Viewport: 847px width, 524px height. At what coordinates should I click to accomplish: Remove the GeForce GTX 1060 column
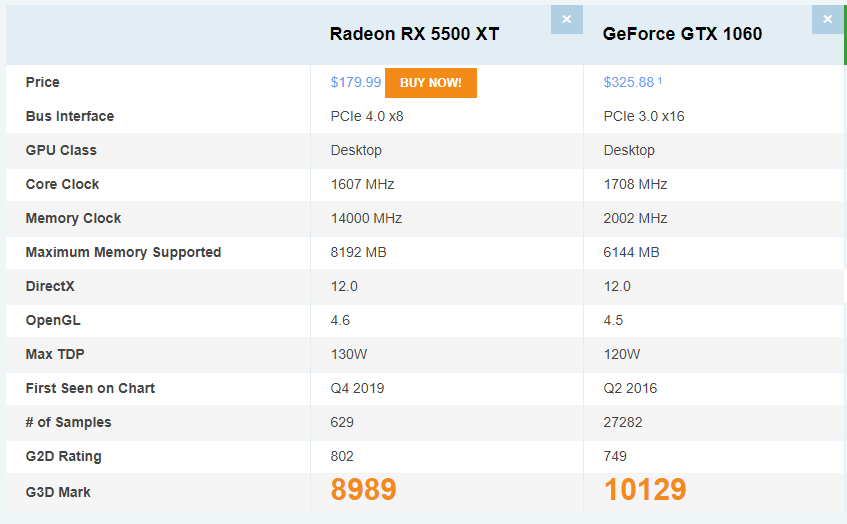tap(827, 19)
